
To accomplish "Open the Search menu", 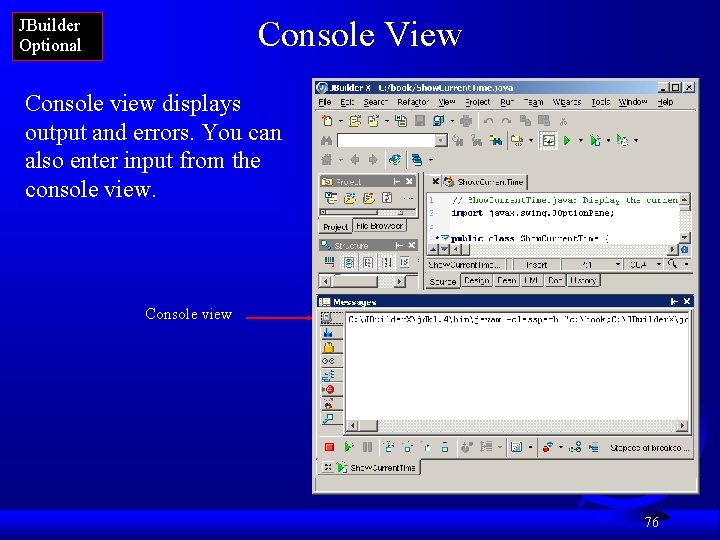I will (x=376, y=102).
